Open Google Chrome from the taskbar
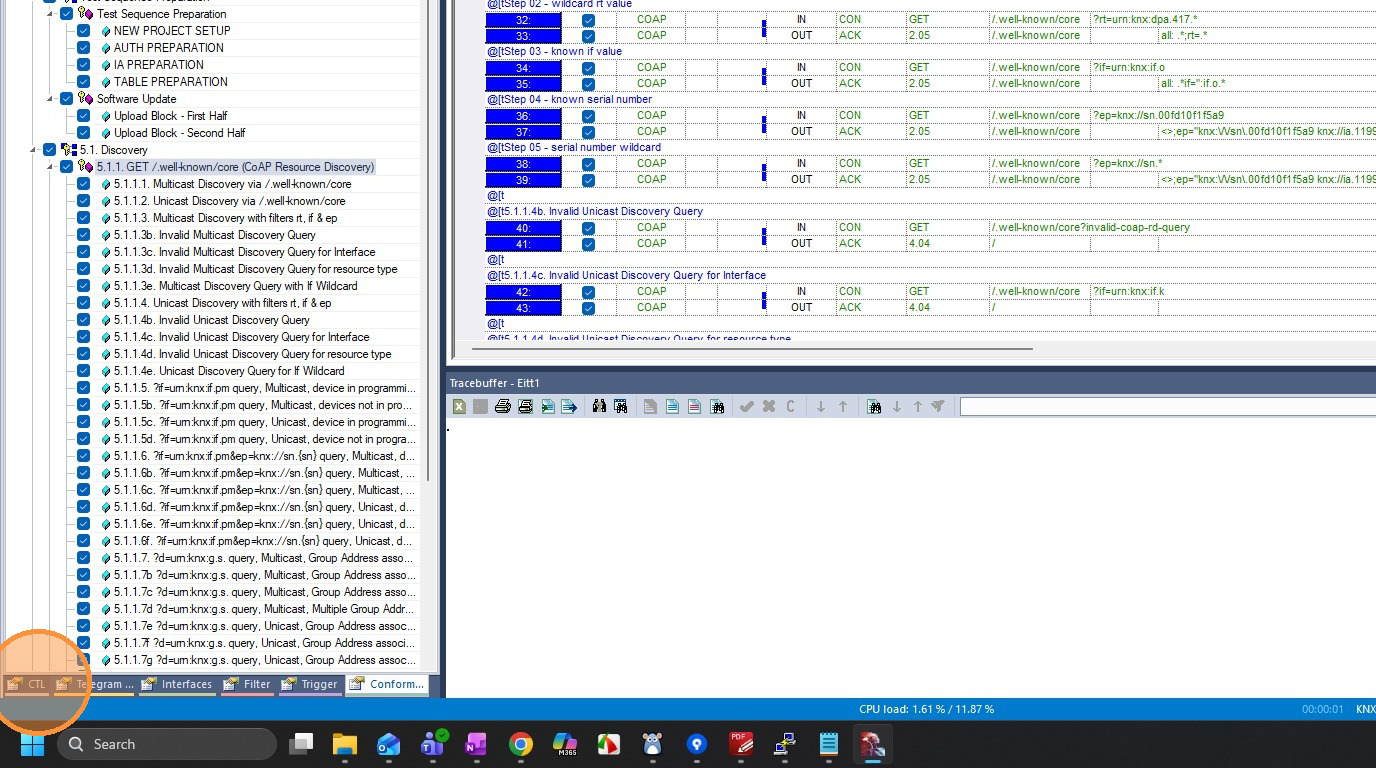 [x=520, y=744]
